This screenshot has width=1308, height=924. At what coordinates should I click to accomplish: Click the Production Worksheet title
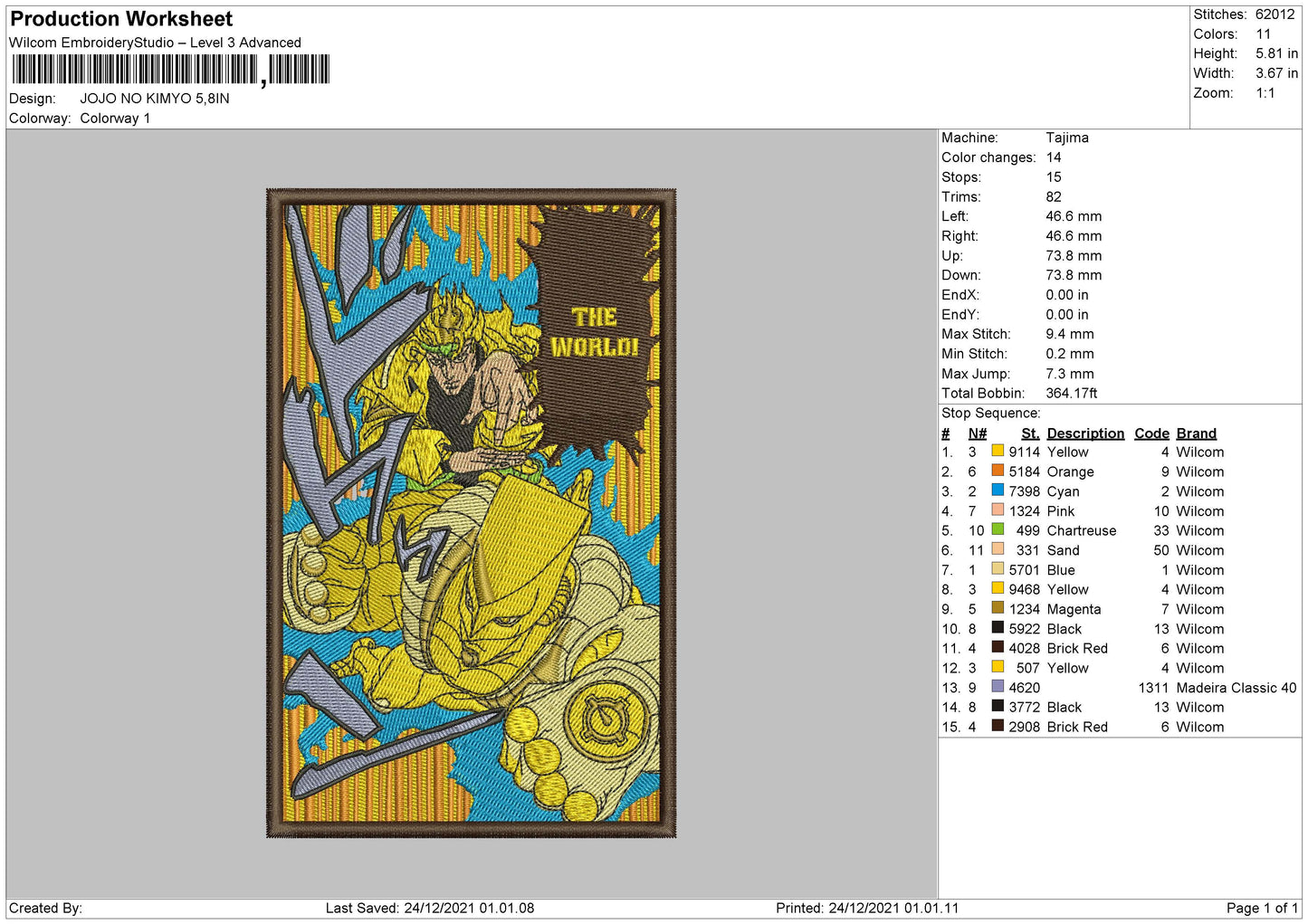121,19
